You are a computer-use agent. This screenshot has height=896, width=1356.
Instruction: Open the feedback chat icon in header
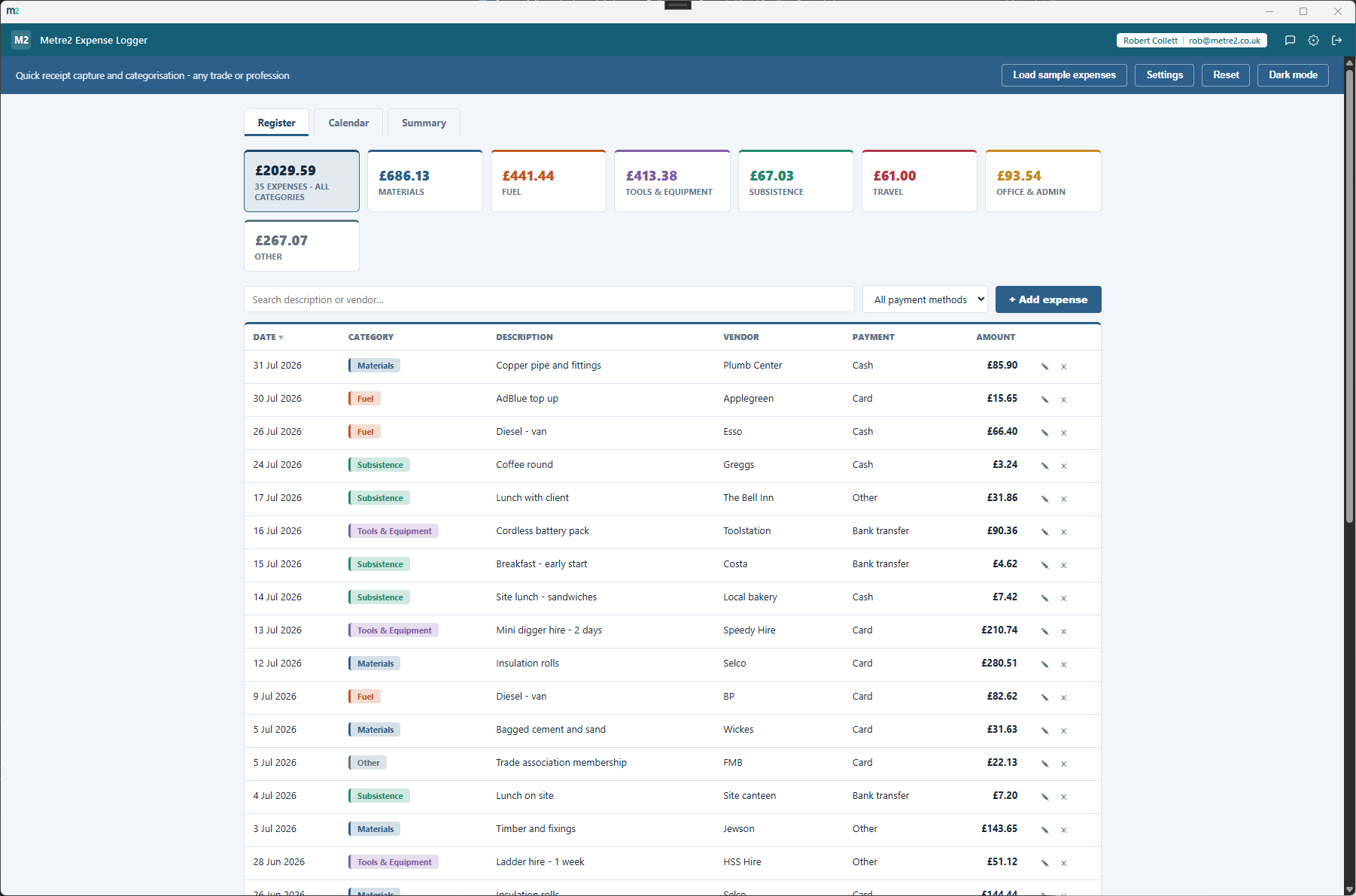click(x=1290, y=41)
